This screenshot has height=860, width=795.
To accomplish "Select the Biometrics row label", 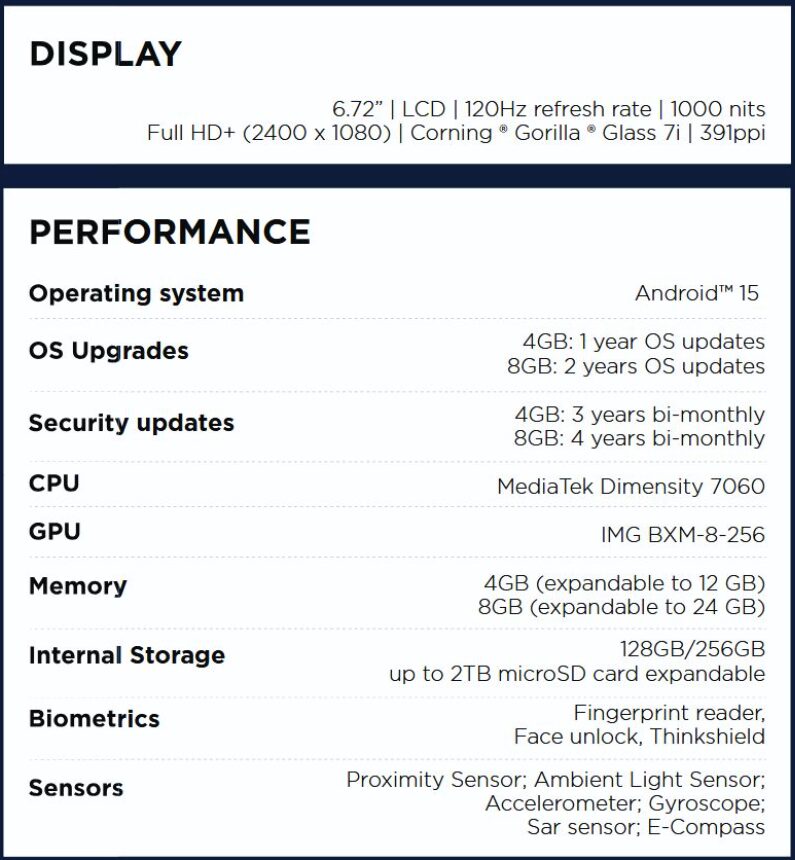I will point(94,719).
